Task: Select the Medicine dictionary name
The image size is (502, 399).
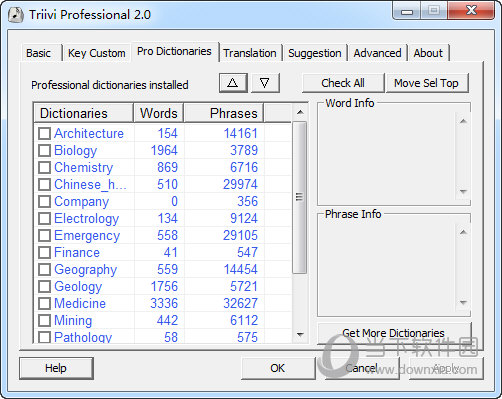Action: coord(80,303)
